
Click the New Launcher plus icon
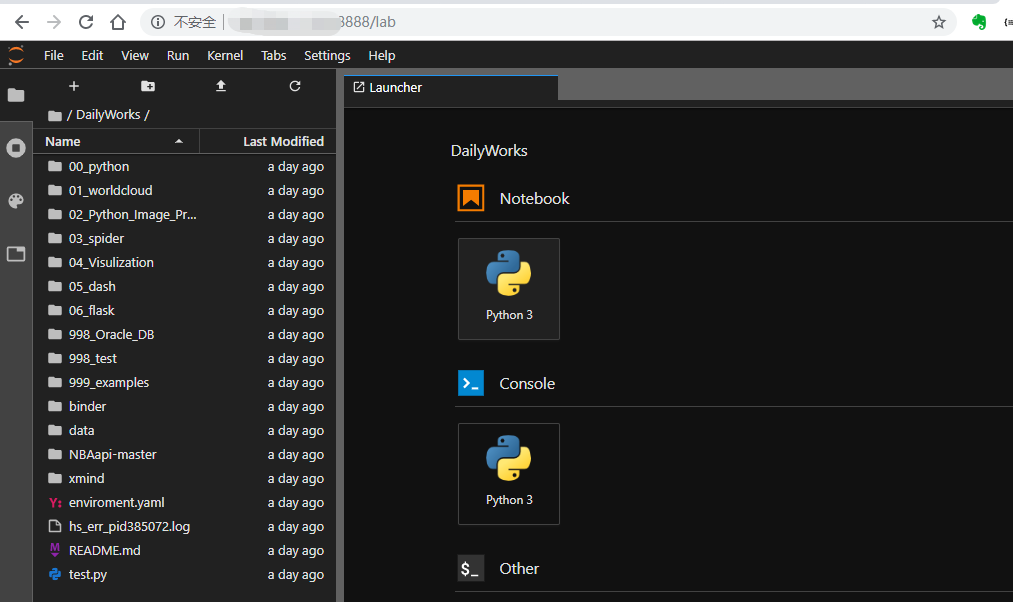click(74, 86)
